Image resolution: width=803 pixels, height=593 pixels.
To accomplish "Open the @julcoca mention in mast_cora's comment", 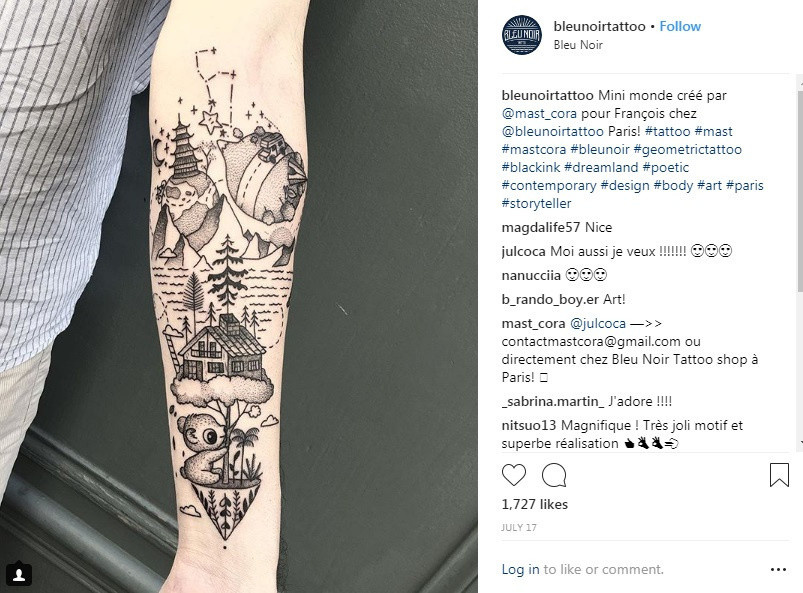I will click(598, 324).
